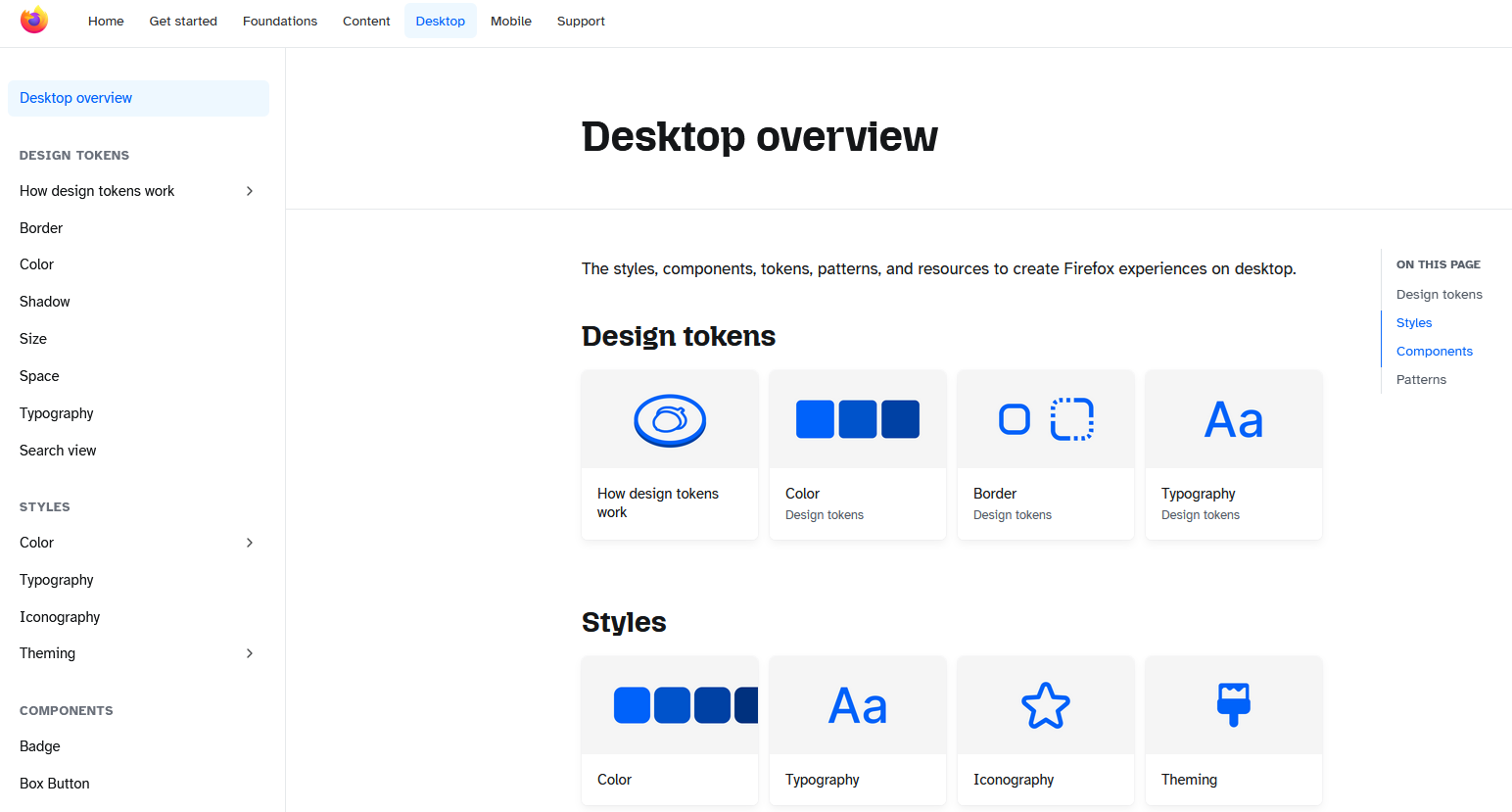The width and height of the screenshot is (1512, 812).
Task: Jump to Components in On This Page
Action: (1434, 352)
